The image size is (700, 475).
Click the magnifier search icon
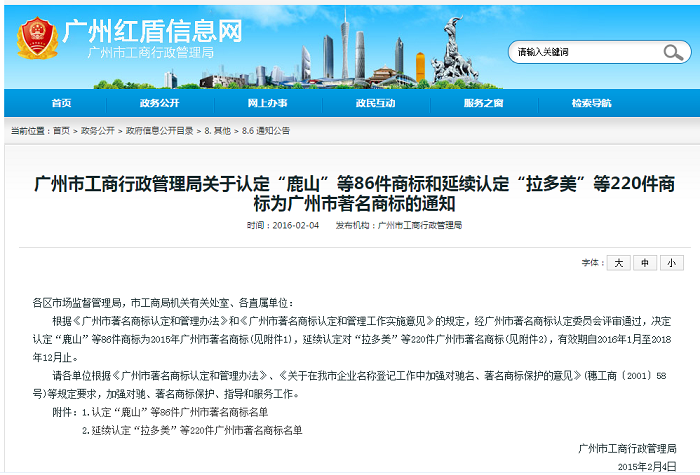click(679, 51)
